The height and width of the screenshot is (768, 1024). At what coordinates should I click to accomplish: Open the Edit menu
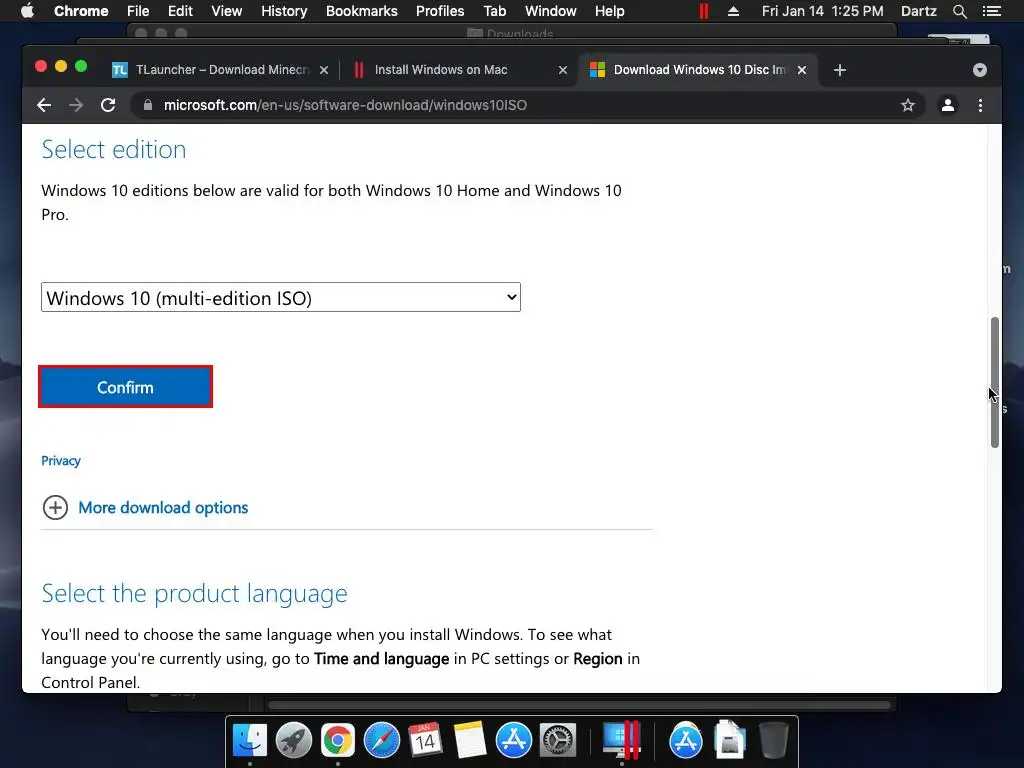tap(180, 11)
